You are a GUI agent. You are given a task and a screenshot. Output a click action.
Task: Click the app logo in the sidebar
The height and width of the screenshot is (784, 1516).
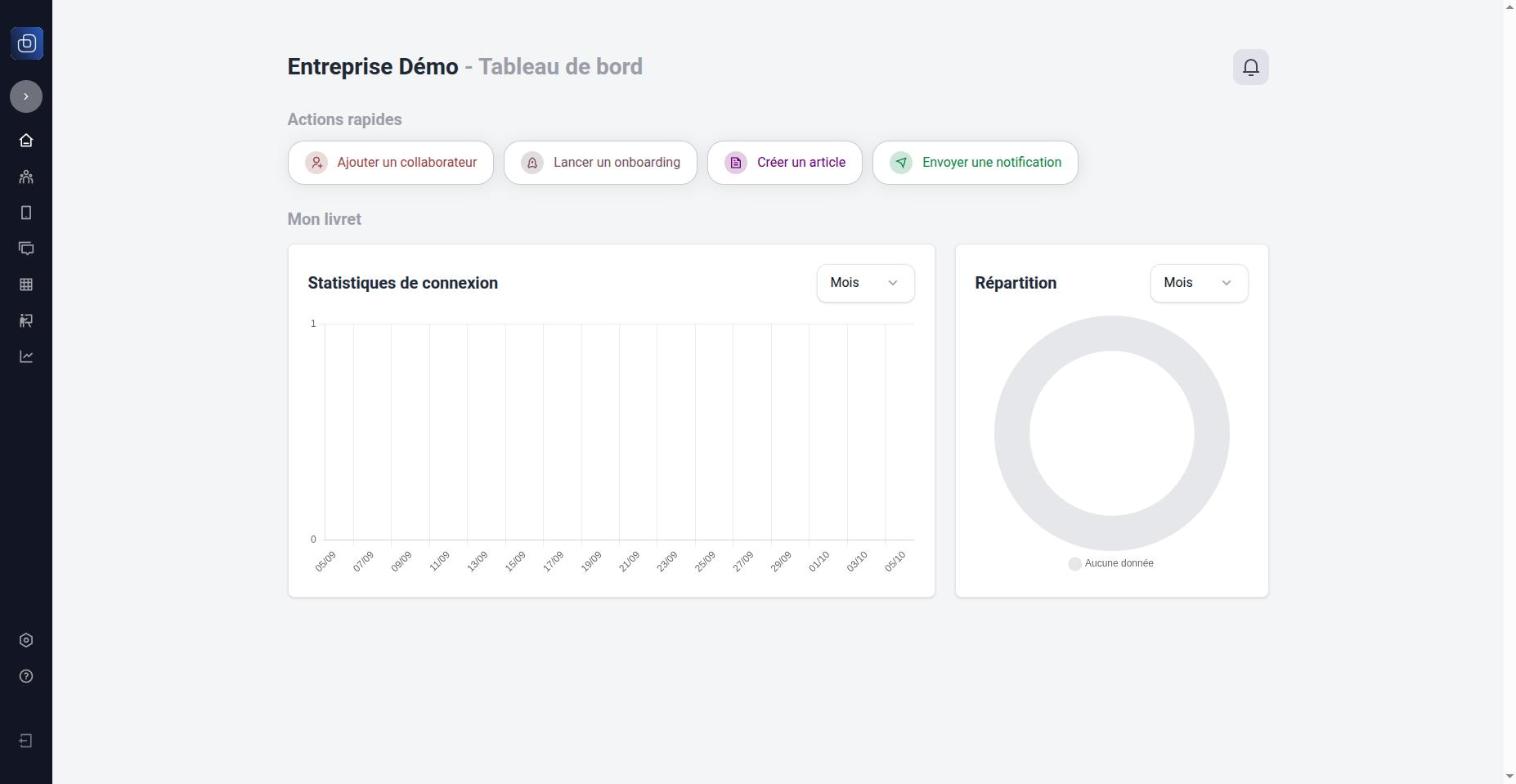coord(26,43)
